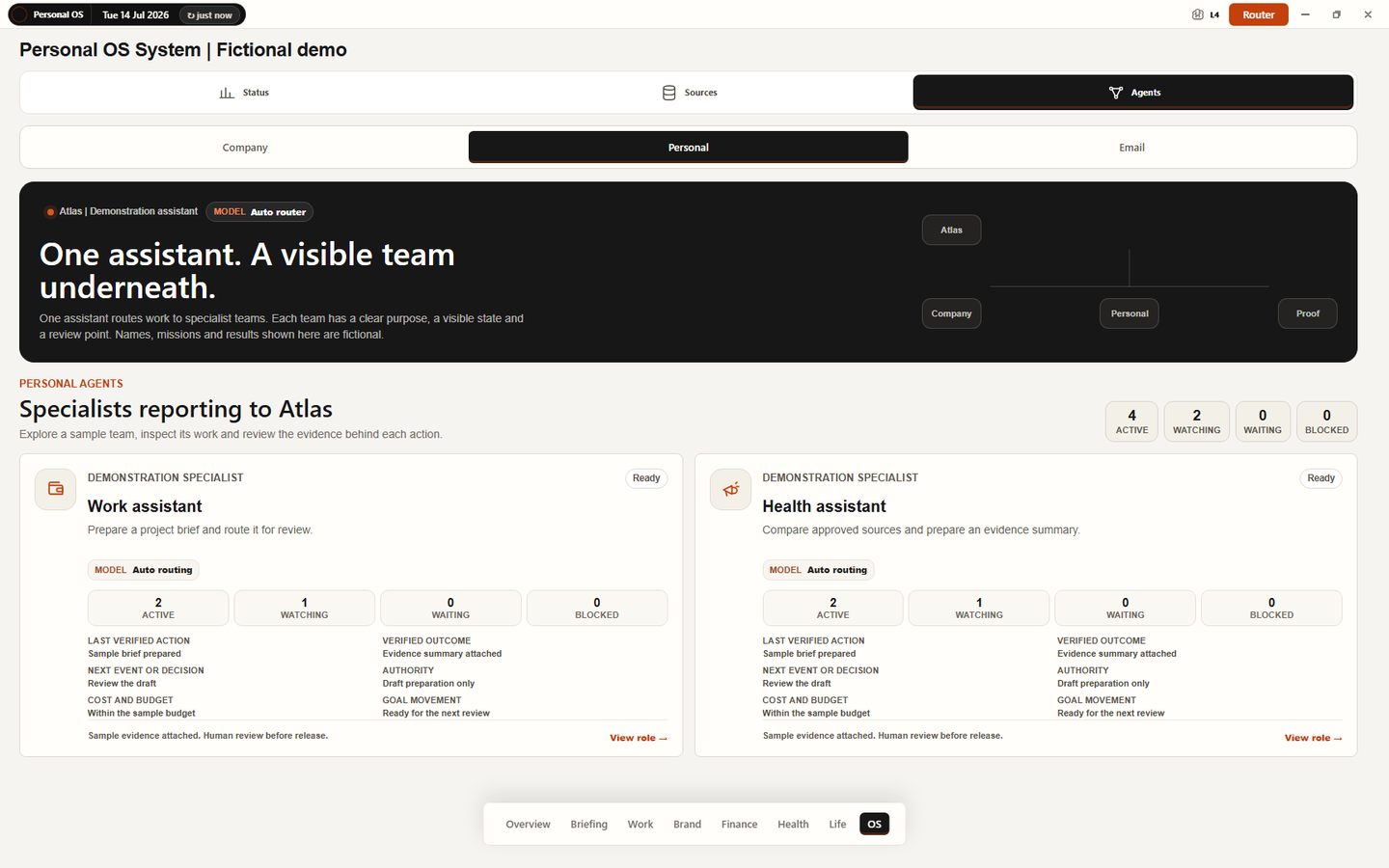Click the L4 level icon
Screen dimensions: 1389x868
coord(1197,14)
